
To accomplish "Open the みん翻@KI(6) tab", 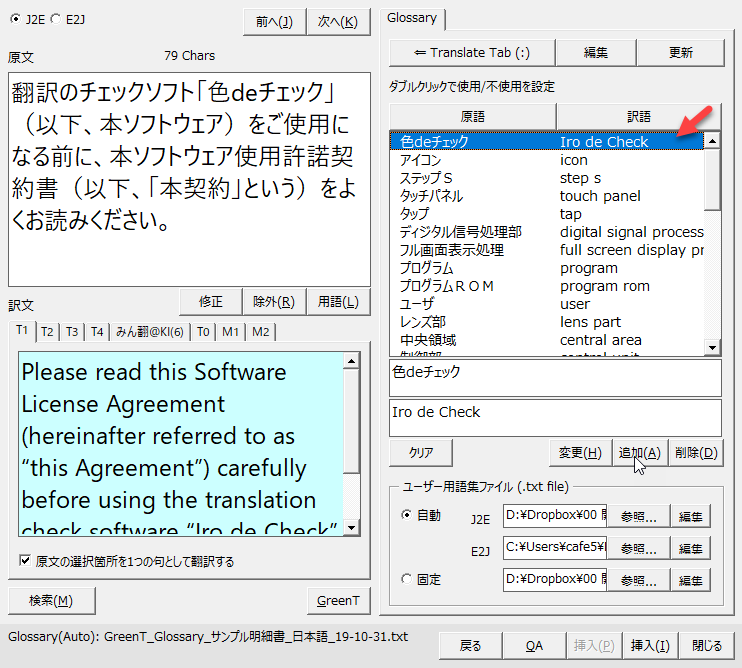I will click(x=150, y=332).
